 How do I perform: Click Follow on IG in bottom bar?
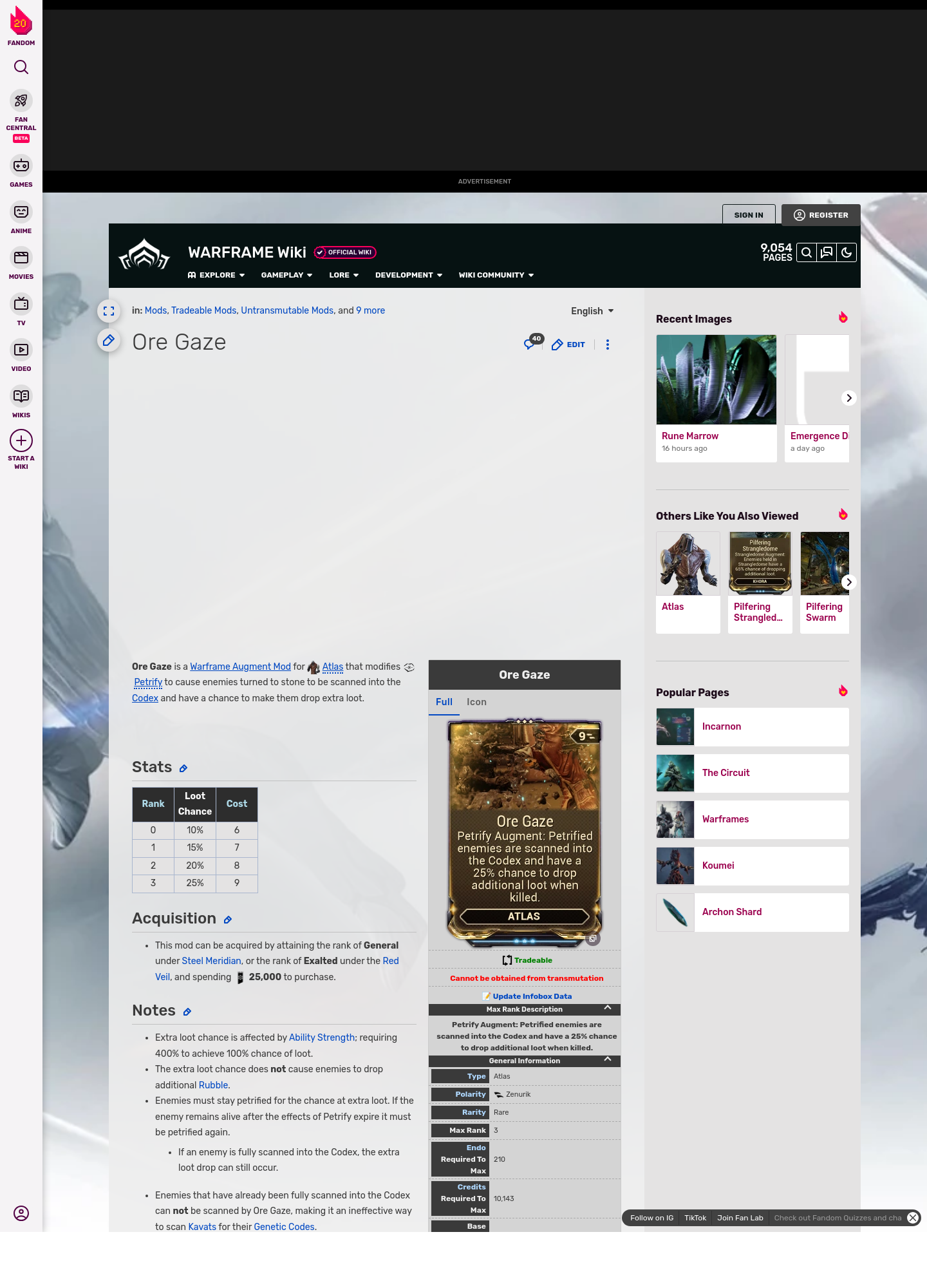point(651,1218)
